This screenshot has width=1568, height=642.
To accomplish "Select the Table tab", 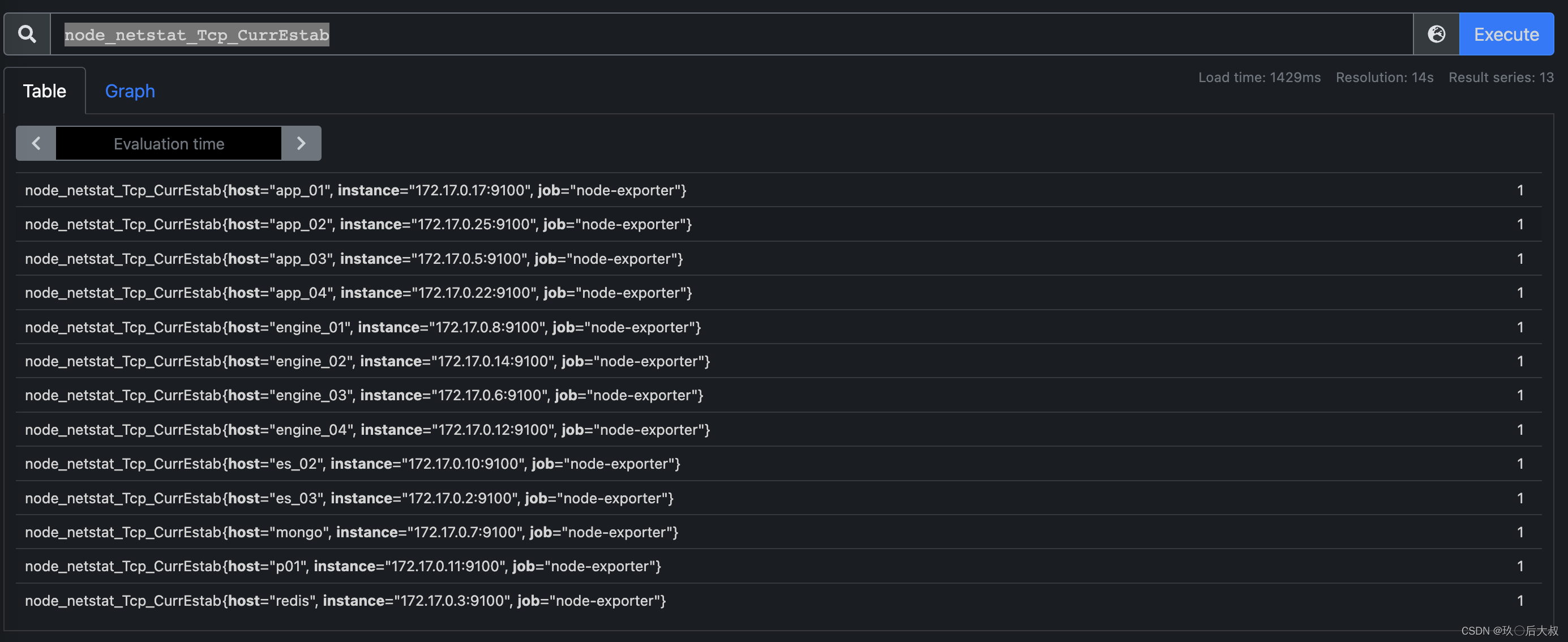I will 44,89.
